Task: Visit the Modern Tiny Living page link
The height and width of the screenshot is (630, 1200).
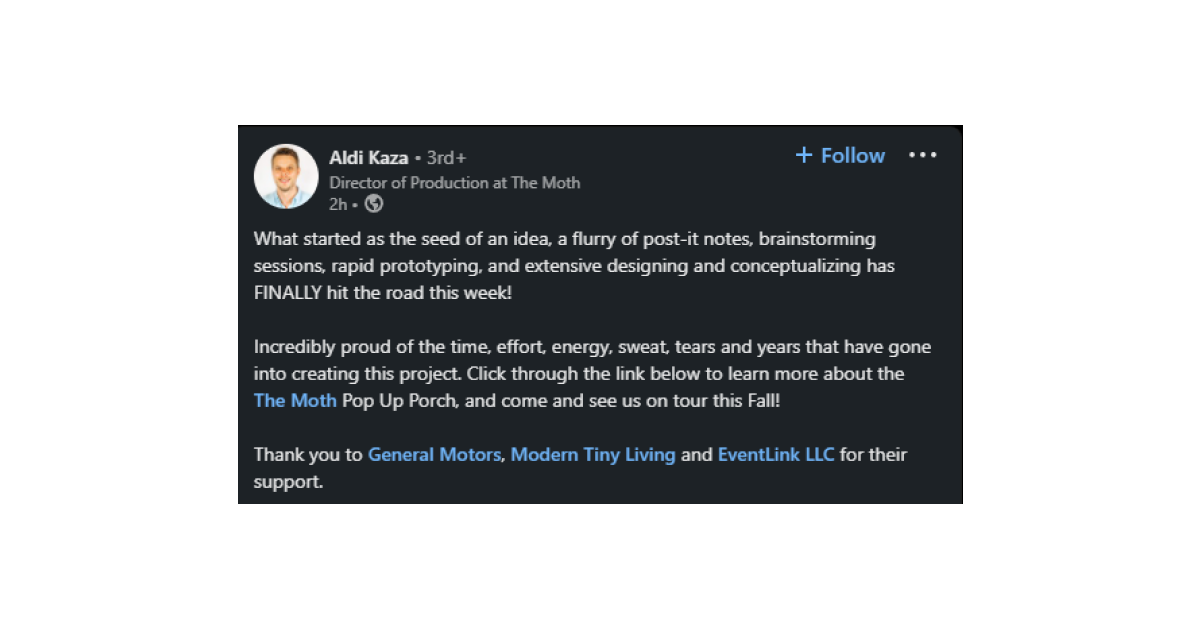Action: coord(593,454)
